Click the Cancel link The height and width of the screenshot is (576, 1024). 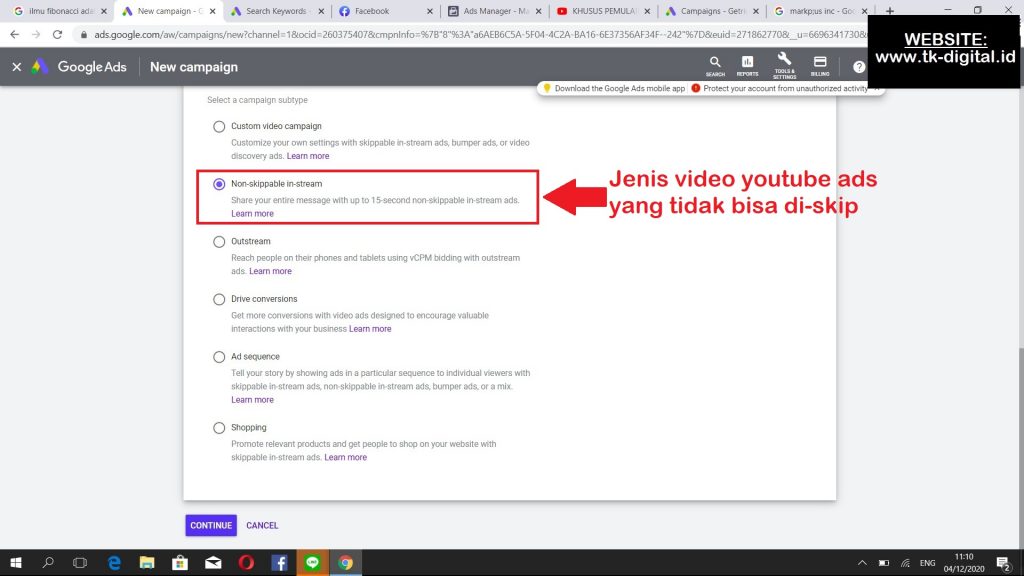pos(262,525)
